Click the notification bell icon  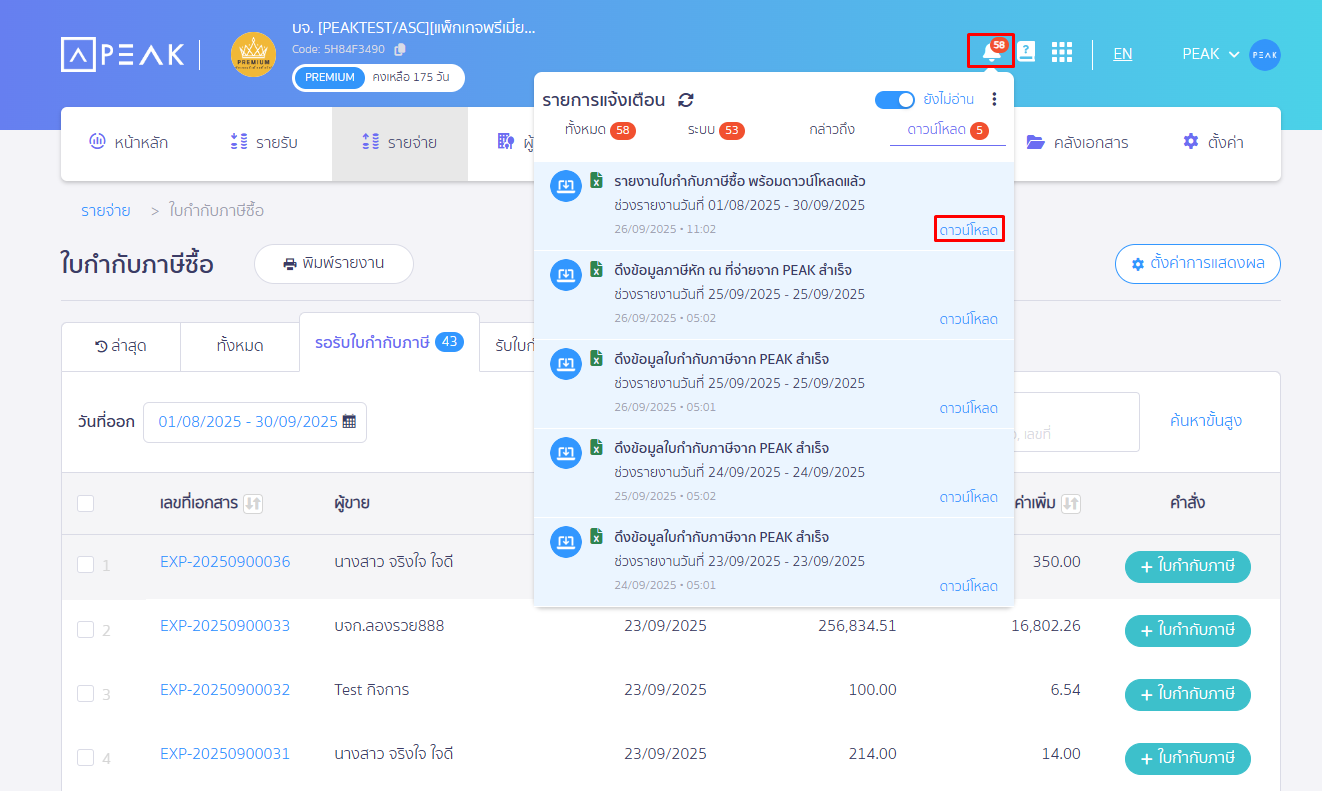[x=990, y=52]
